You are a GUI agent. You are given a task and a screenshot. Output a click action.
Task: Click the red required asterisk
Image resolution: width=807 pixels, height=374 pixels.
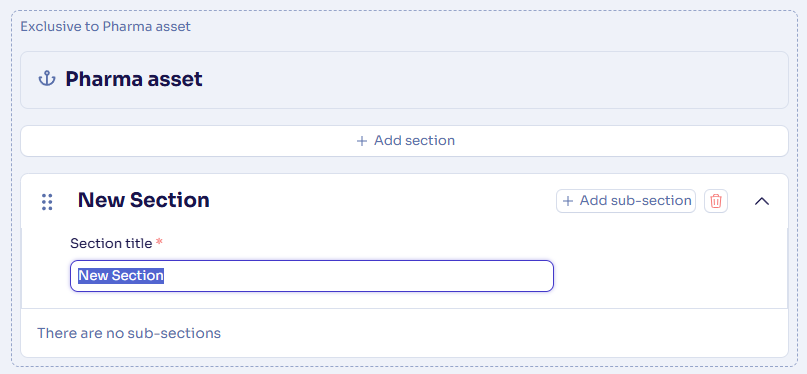click(x=159, y=242)
